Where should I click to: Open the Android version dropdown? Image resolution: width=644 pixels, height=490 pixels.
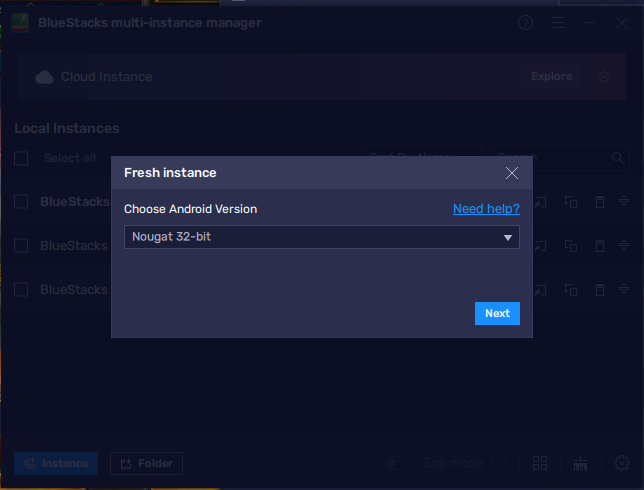pos(321,237)
